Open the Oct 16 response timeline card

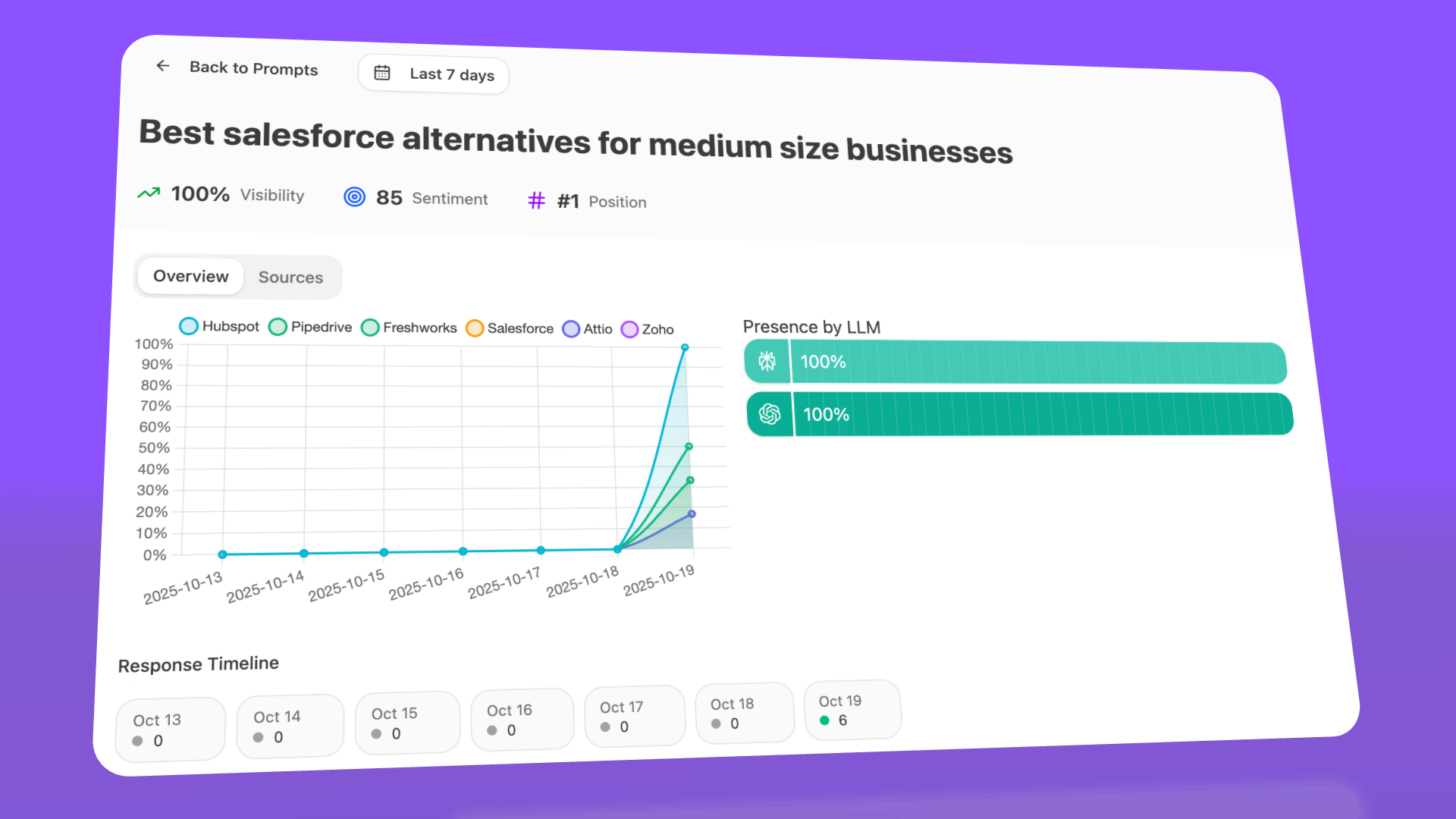[x=522, y=718]
